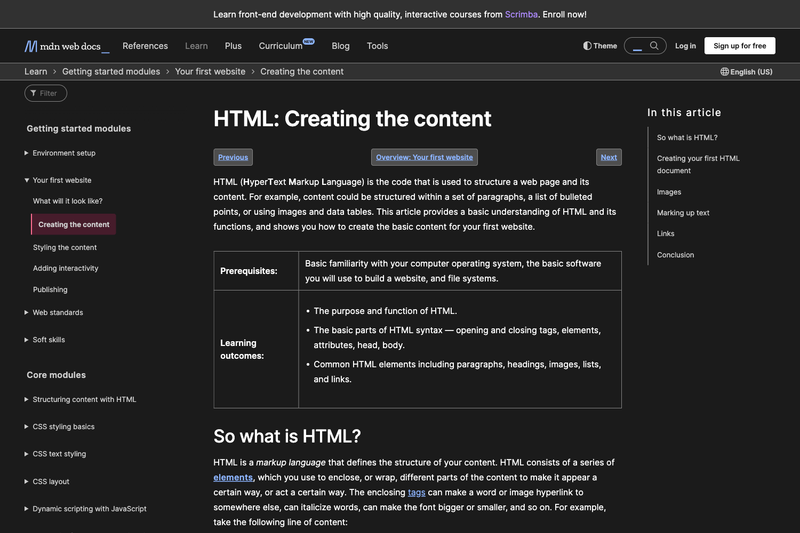The image size is (800, 533).
Task: Click Sign up for free button
Action: point(740,46)
